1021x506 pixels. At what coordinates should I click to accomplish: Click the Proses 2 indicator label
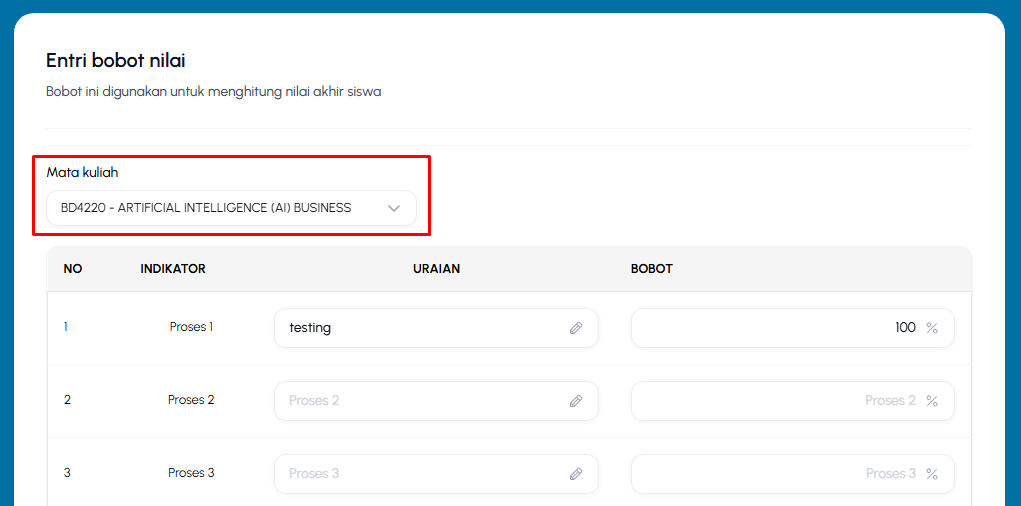coord(191,400)
